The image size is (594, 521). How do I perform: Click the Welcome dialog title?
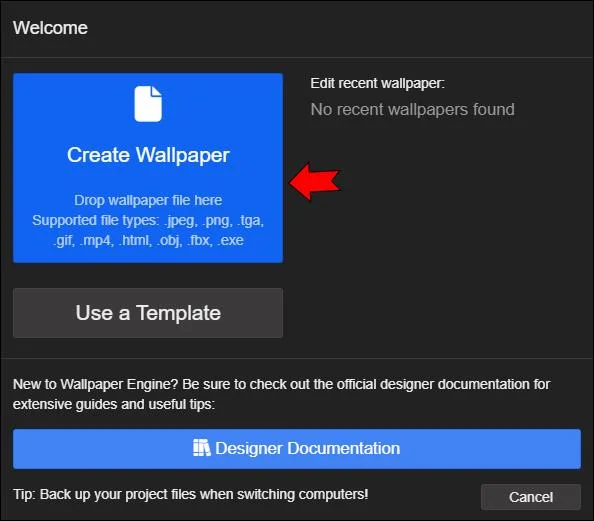click(50, 28)
